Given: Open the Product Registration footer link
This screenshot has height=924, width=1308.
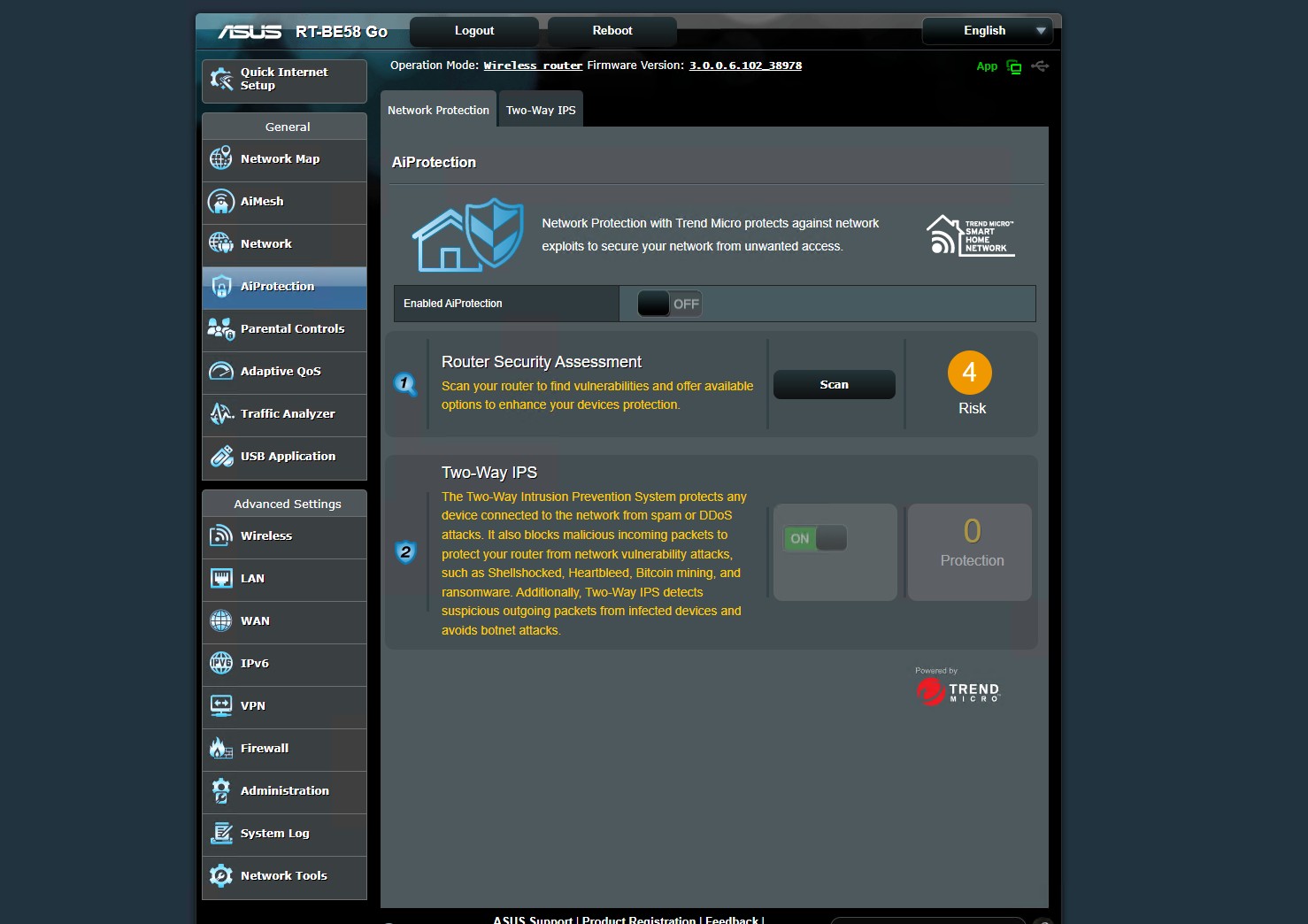Looking at the screenshot, I should tap(639, 920).
